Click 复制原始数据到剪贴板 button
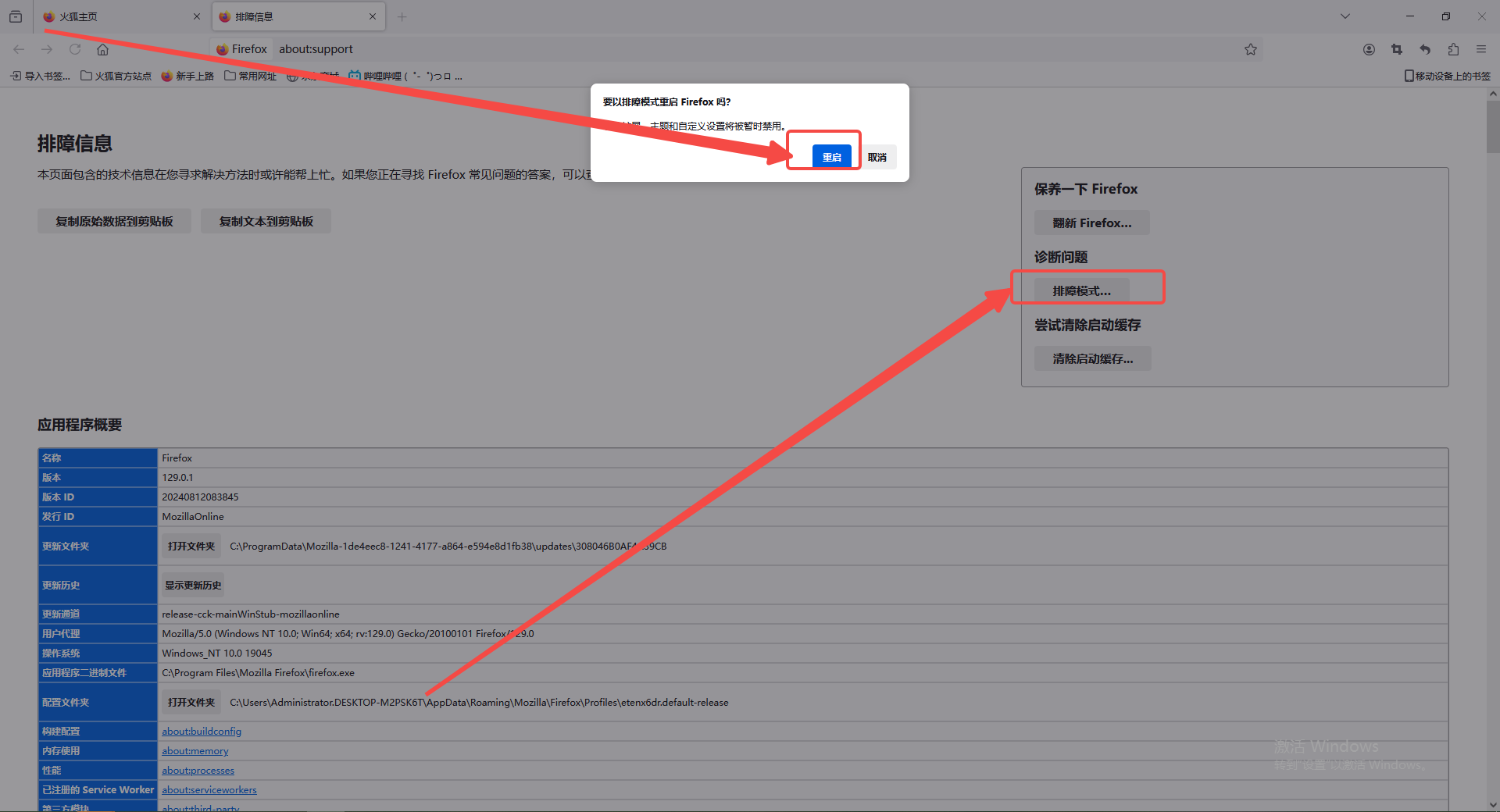This screenshot has height=812, width=1500. pyautogui.click(x=114, y=221)
